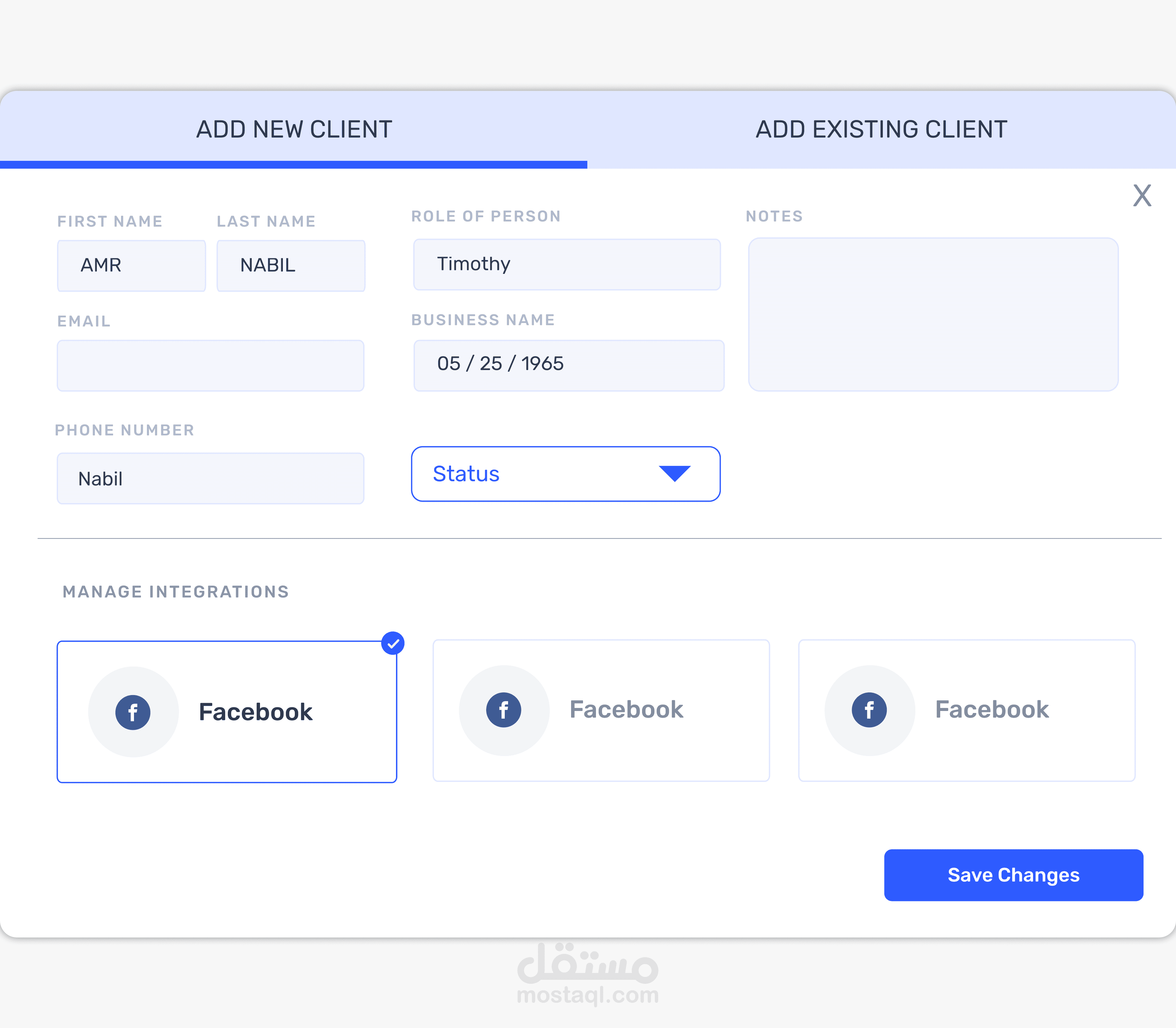This screenshot has height=1028, width=1176.
Task: Click the Role of Person field with Timothy
Action: [x=567, y=264]
